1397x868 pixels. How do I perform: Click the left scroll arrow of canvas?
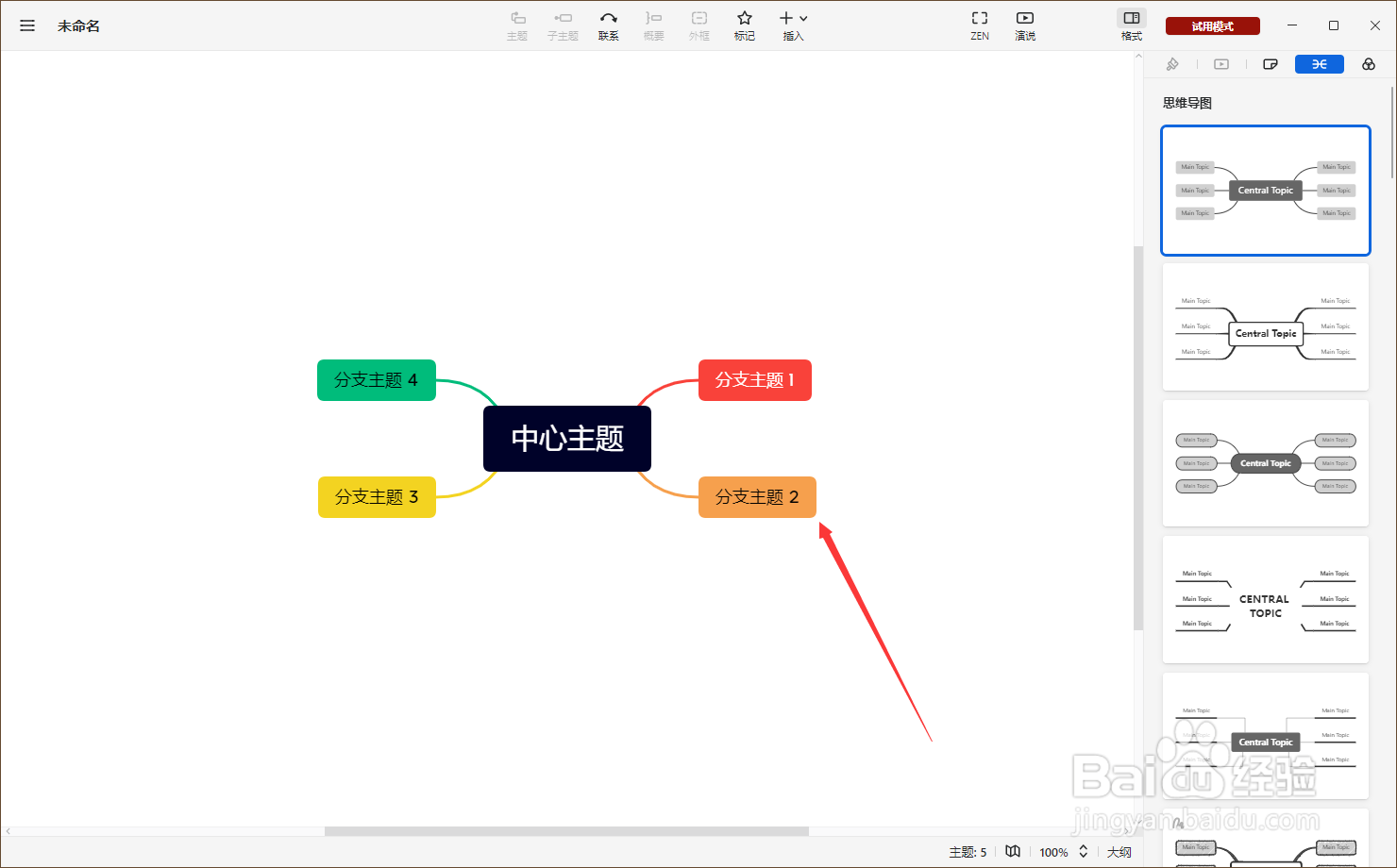[8, 831]
